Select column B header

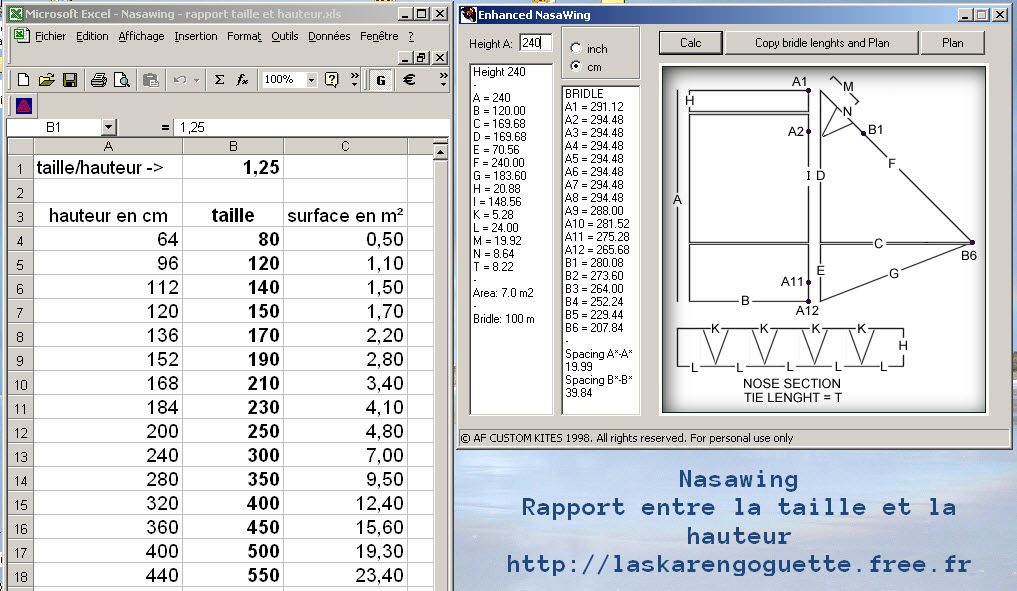(233, 147)
